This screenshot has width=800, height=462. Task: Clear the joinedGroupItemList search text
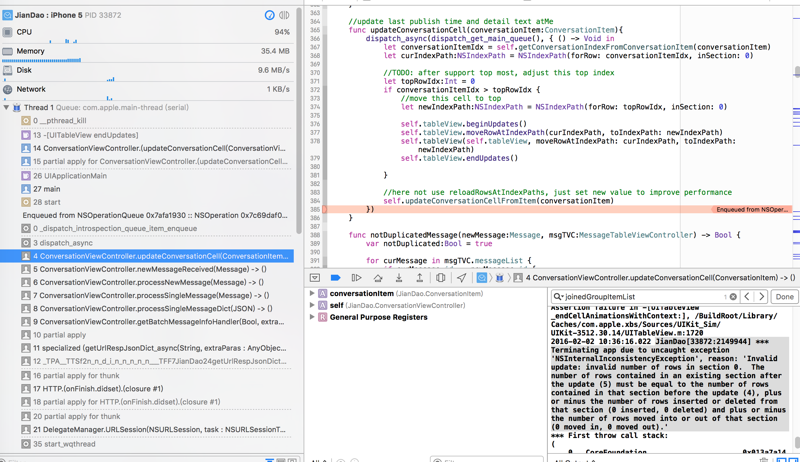(733, 297)
